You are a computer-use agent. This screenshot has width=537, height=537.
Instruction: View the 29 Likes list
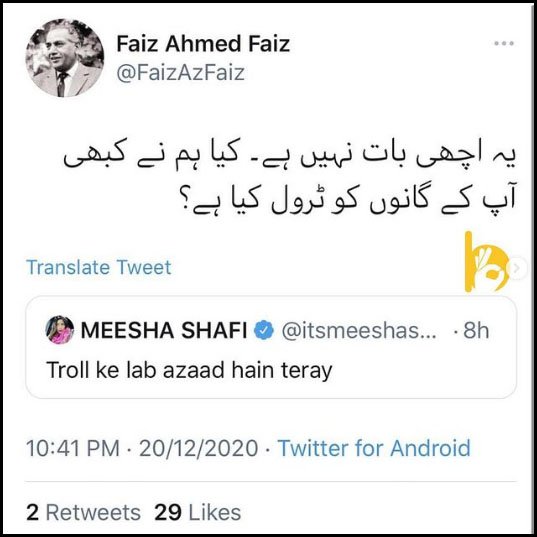pos(198,512)
